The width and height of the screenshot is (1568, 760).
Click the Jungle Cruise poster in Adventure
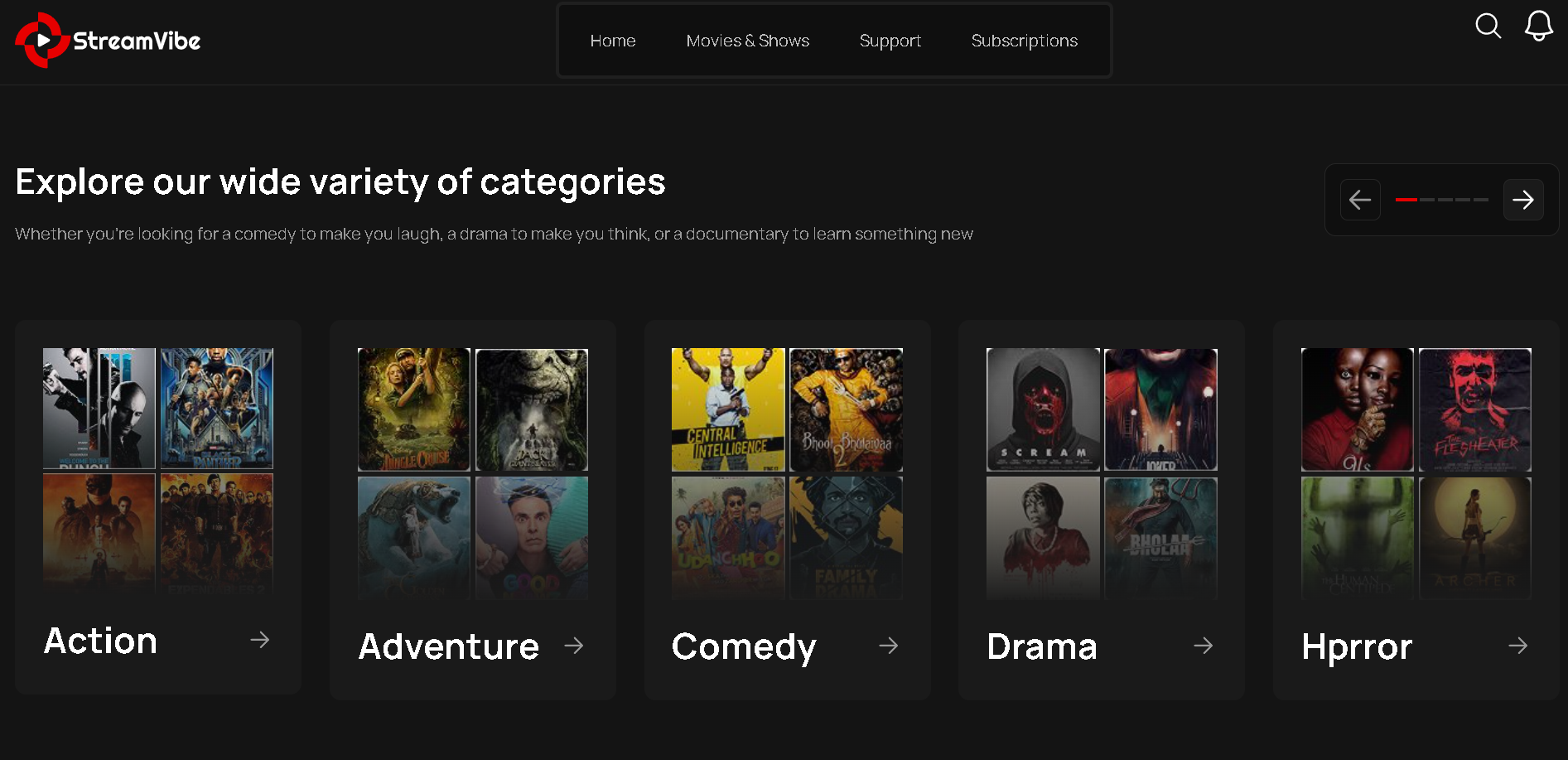(413, 408)
